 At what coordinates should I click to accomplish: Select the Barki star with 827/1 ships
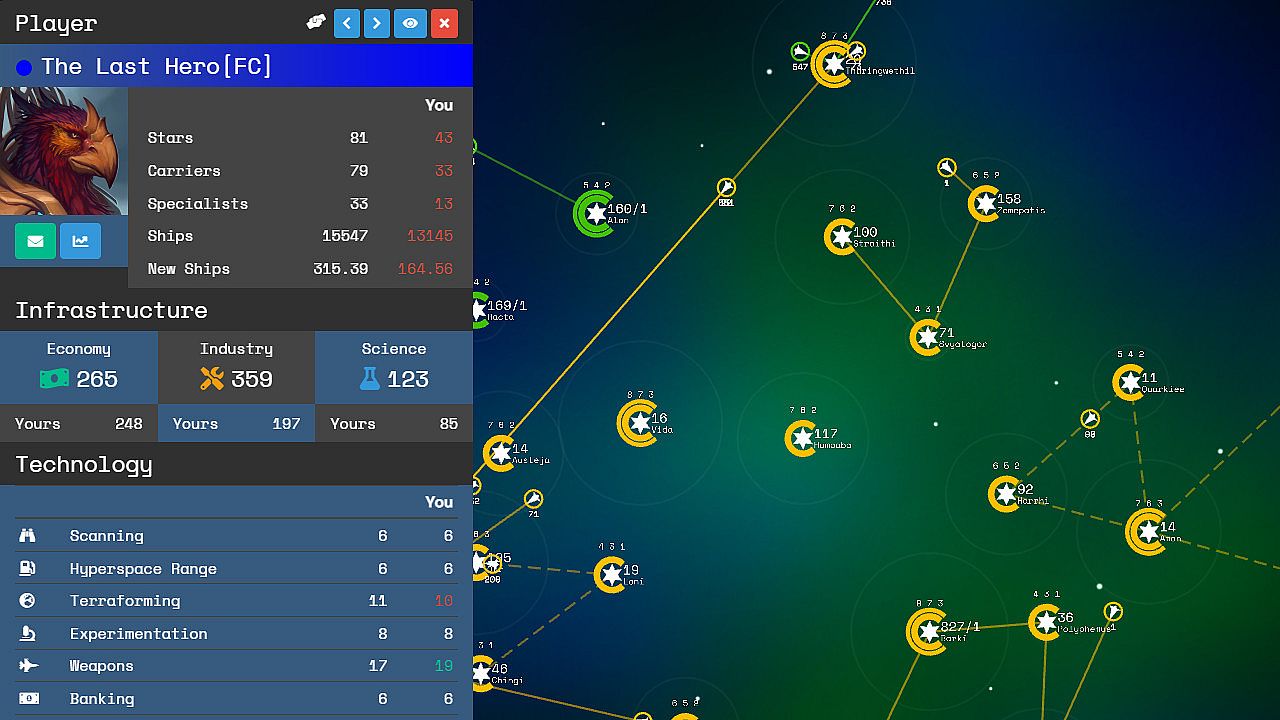pyautogui.click(x=929, y=633)
